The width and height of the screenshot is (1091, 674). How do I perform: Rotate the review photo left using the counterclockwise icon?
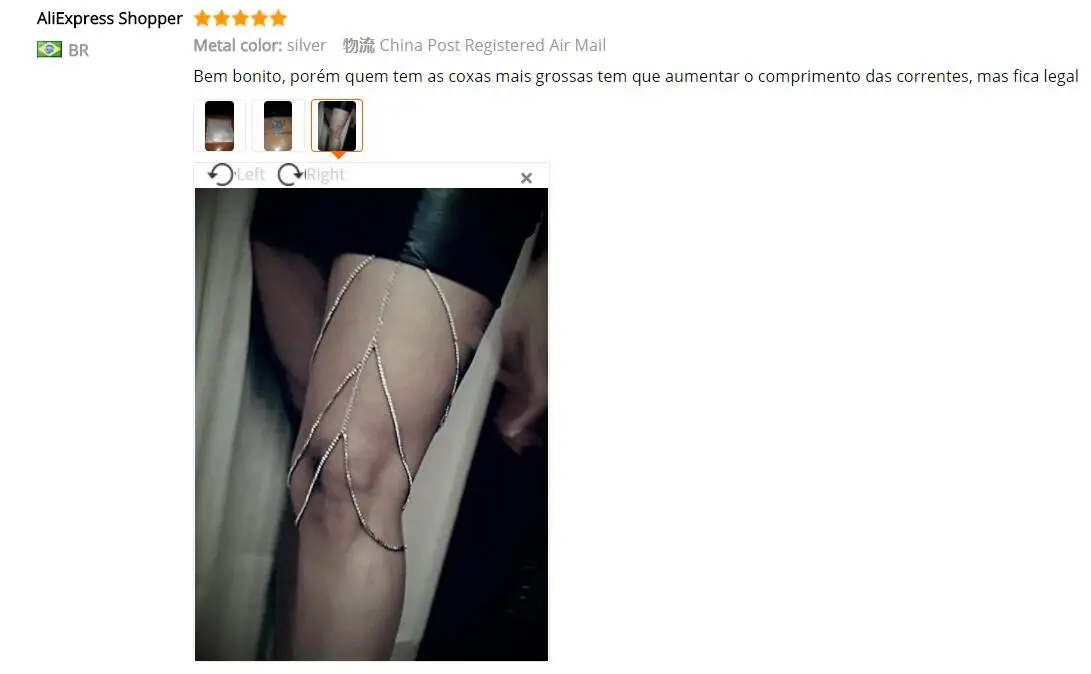pos(221,174)
